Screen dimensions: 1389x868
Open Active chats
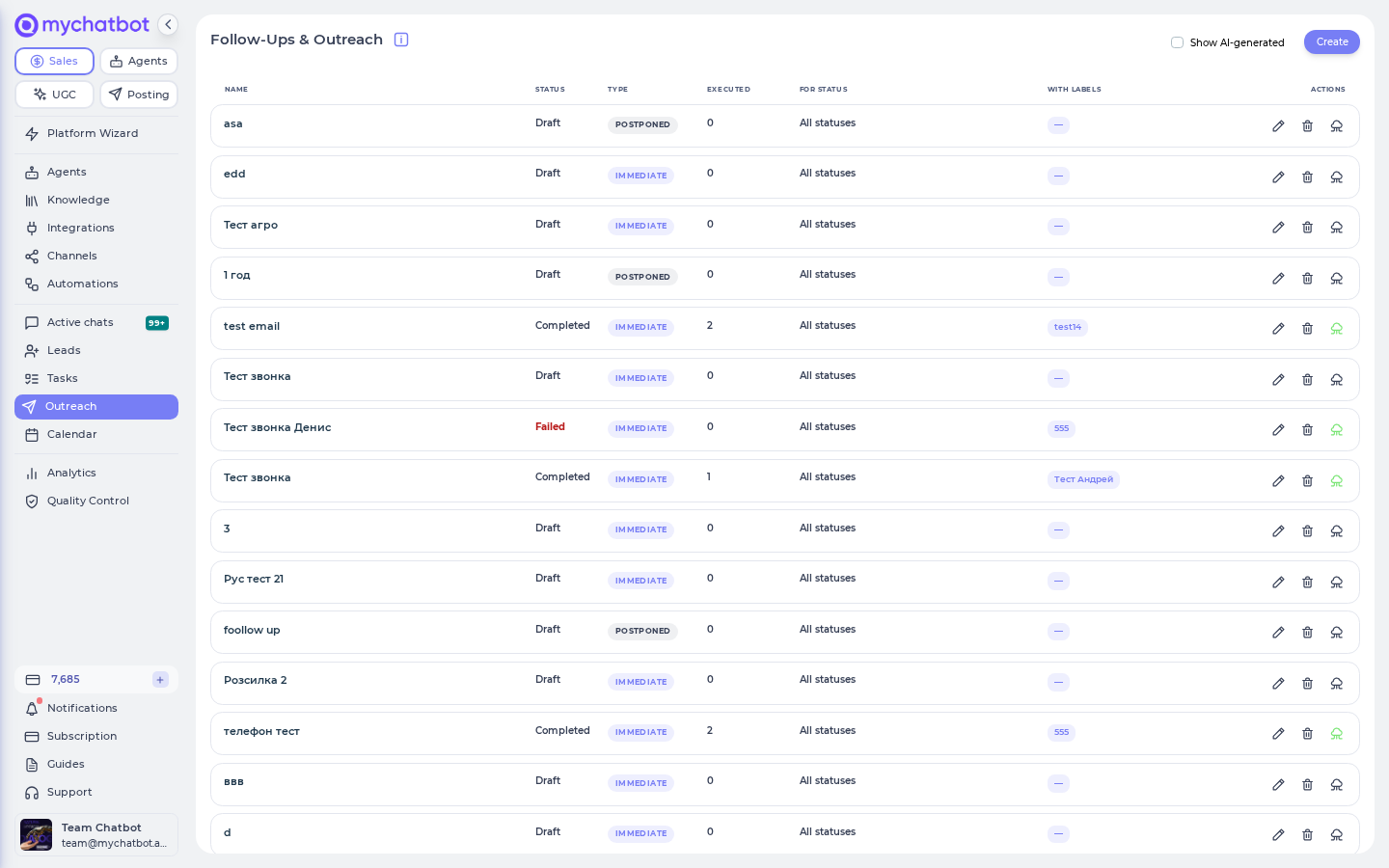(x=96, y=323)
